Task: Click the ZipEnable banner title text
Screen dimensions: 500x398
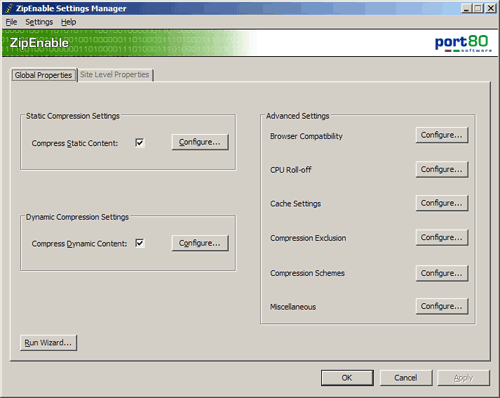Action: coord(39,43)
